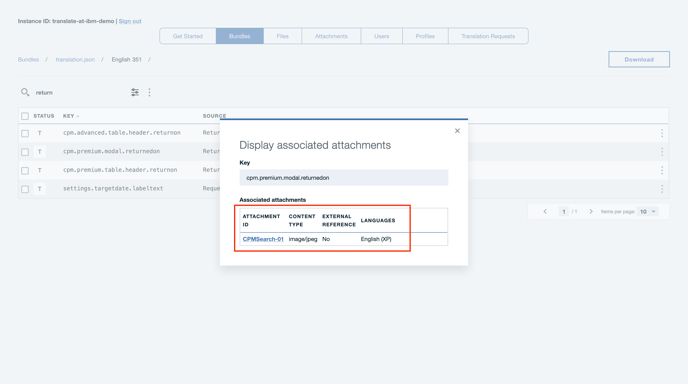688x384 pixels.
Task: Close the associated attachments dialog
Action: point(457,131)
